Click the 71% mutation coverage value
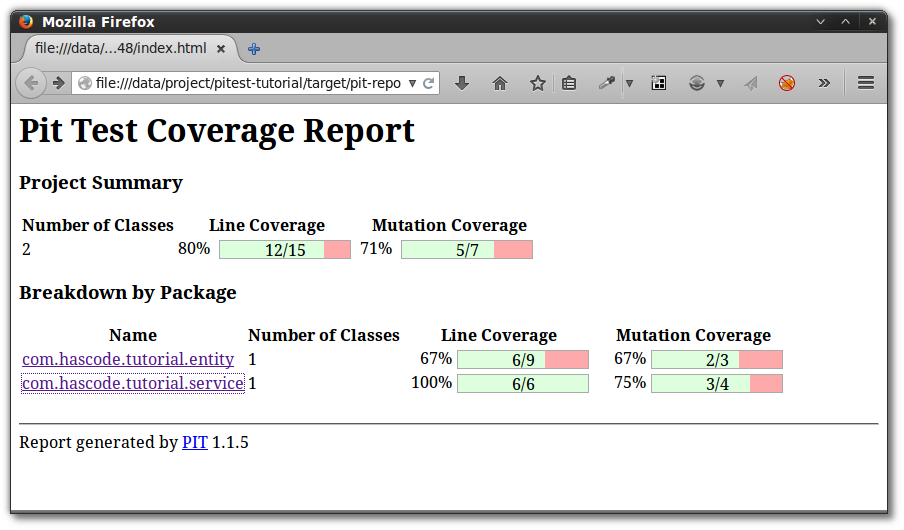904x530 pixels. (x=376, y=249)
